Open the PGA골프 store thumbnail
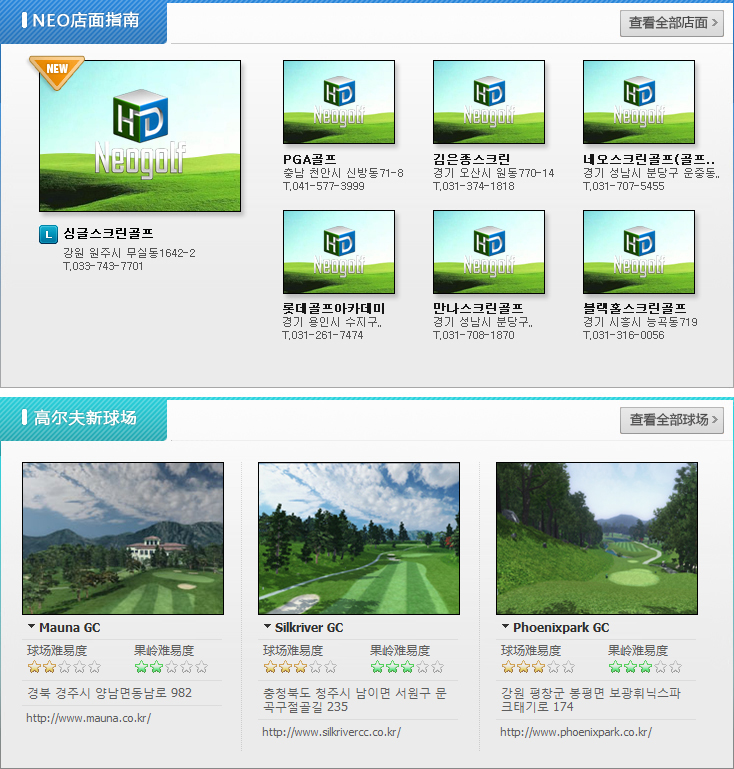The width and height of the screenshot is (734, 769). click(339, 102)
